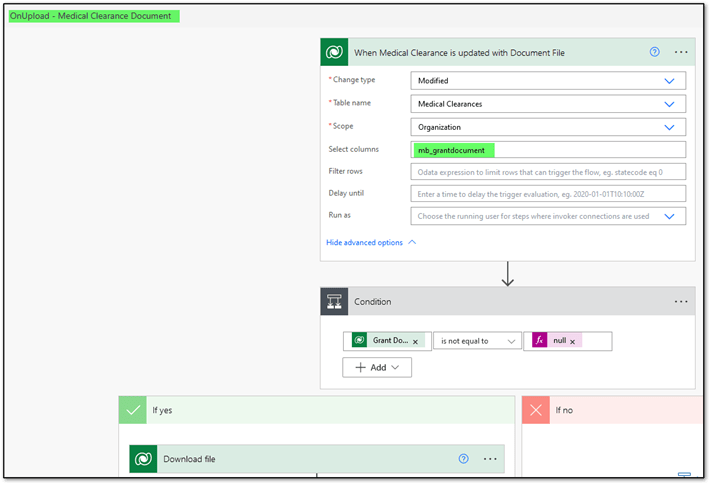The width and height of the screenshot is (710, 484).
Task: Select the If no branch header
Action: 612,410
